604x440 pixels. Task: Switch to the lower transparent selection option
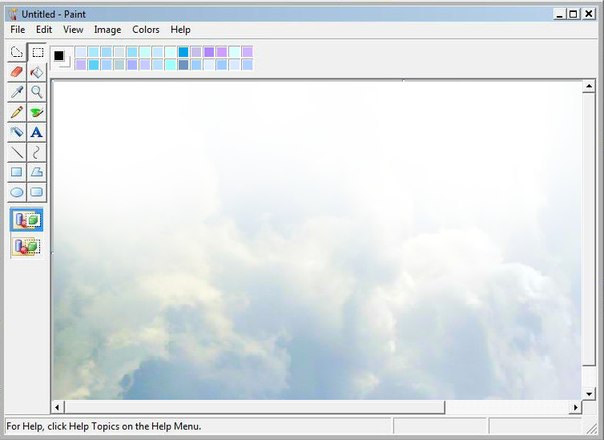click(27, 247)
